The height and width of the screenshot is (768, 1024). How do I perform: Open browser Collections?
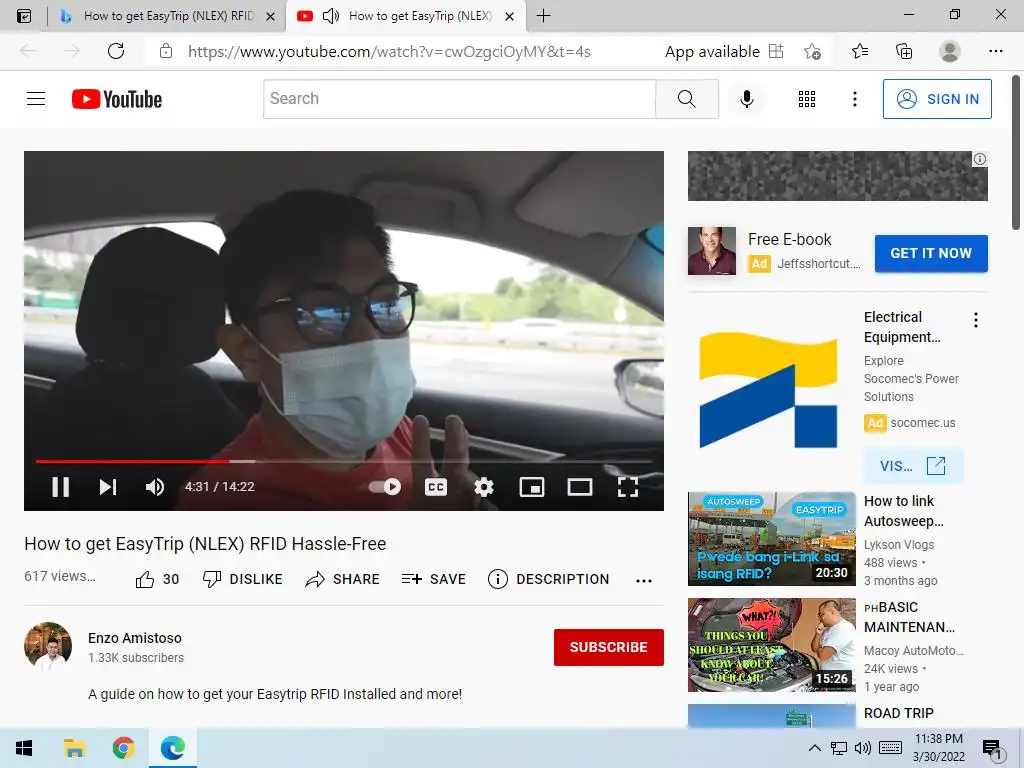pos(904,51)
